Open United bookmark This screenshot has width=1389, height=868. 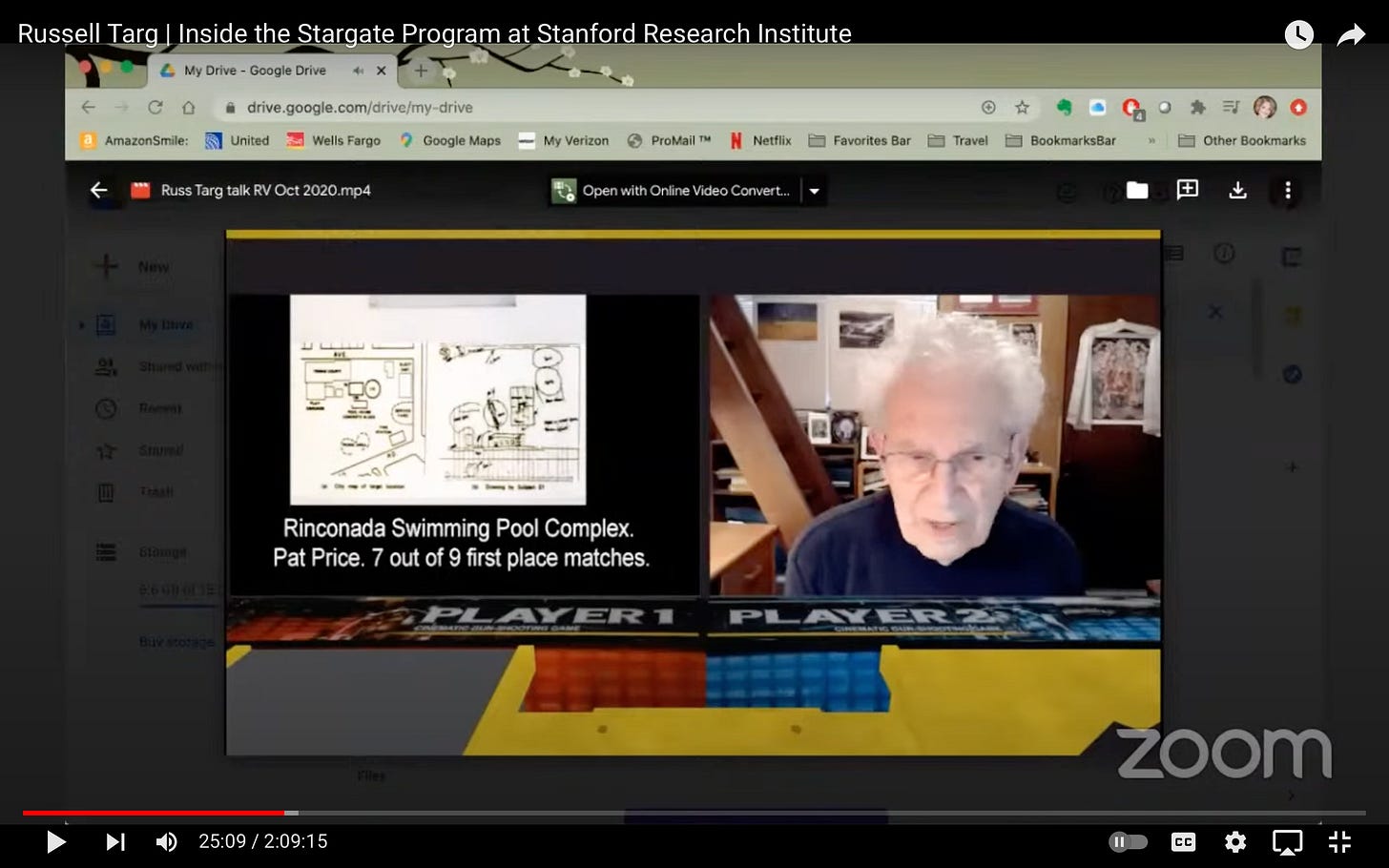pyautogui.click(x=238, y=140)
